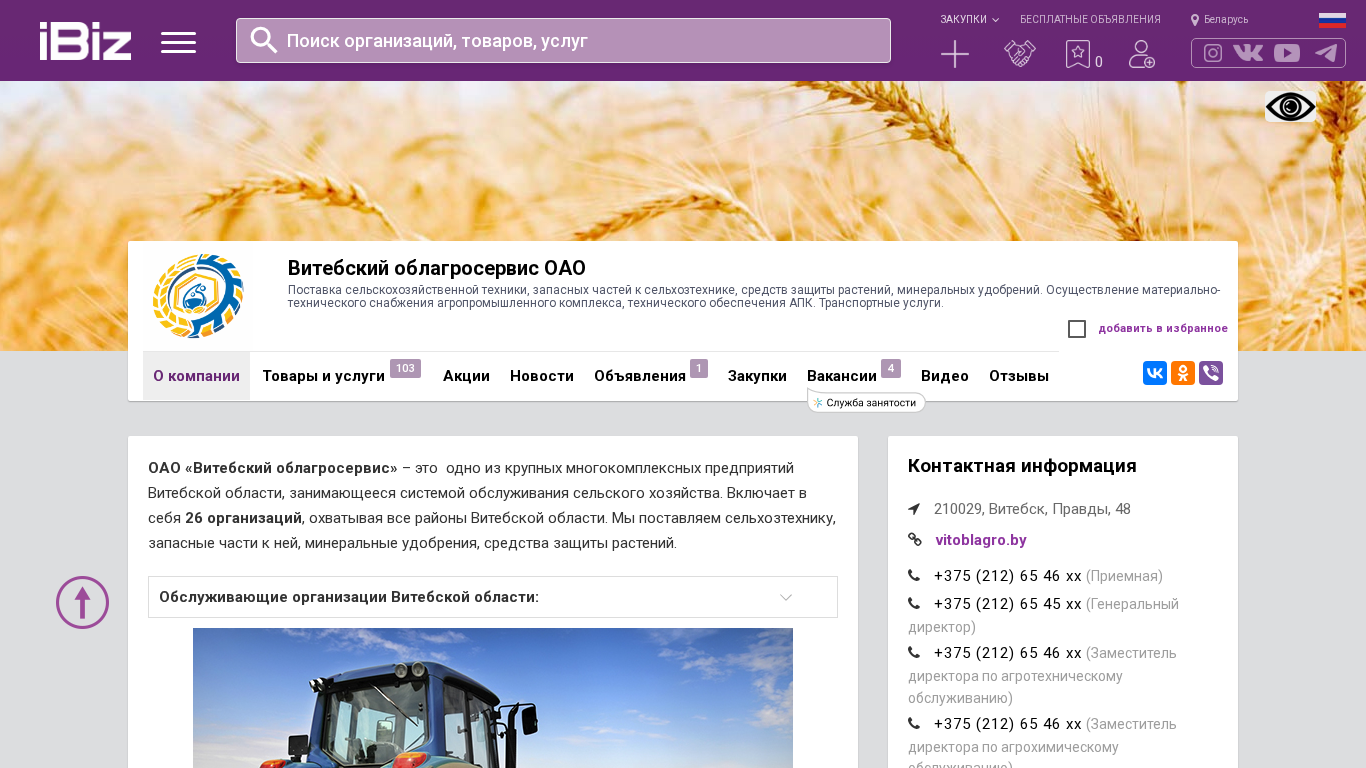The height and width of the screenshot is (768, 1366).
Task: Open the Беларусь region selector
Action: tap(1219, 19)
